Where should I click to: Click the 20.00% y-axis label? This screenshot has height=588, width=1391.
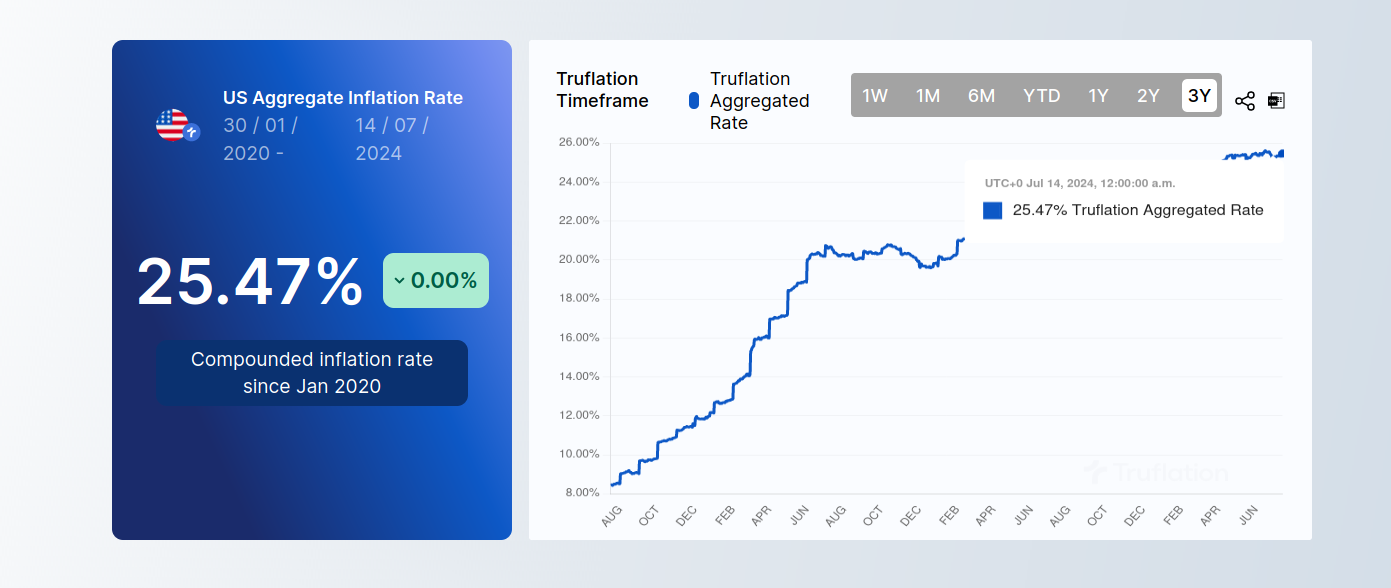(579, 260)
